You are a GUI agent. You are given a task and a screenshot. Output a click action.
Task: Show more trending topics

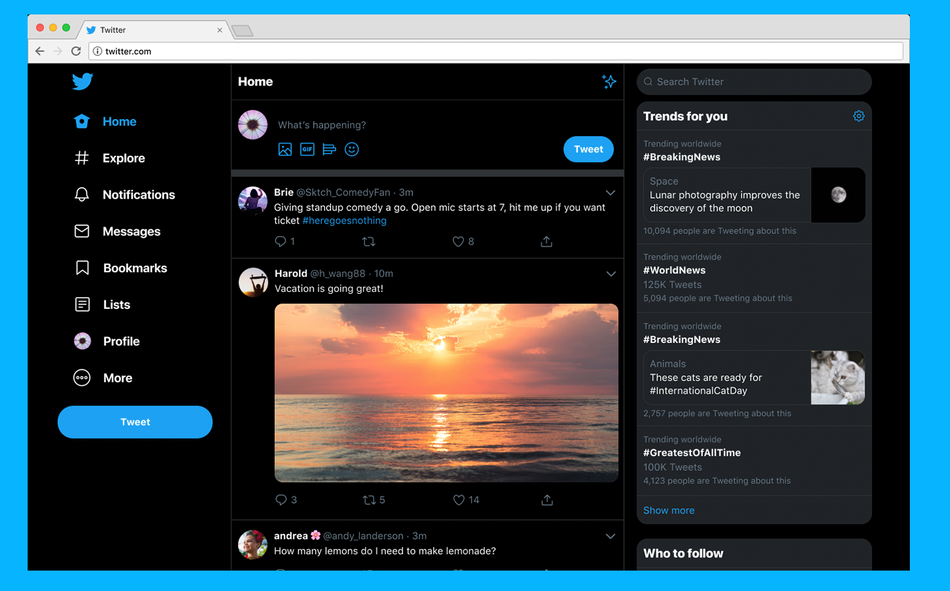(668, 510)
